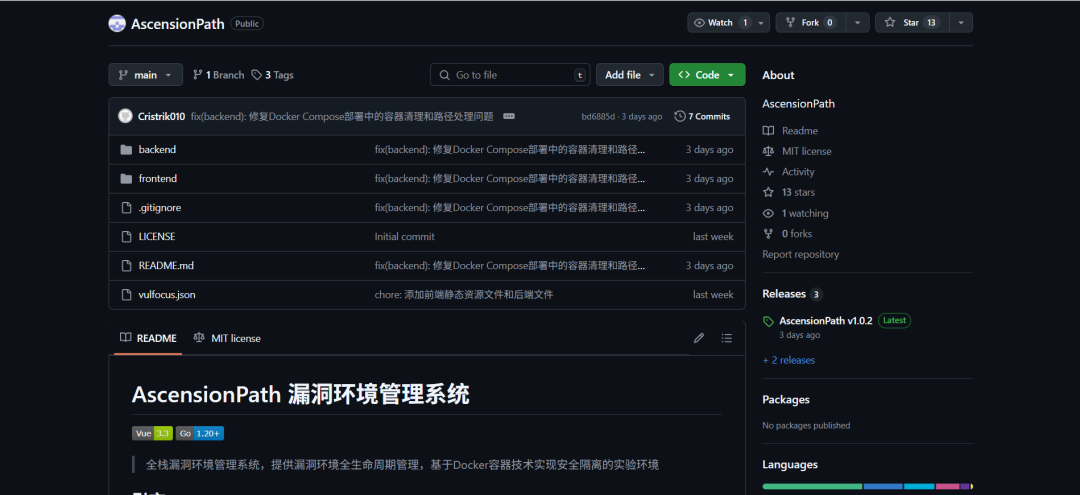
Task: Click the README.md file icon
Action: (126, 265)
